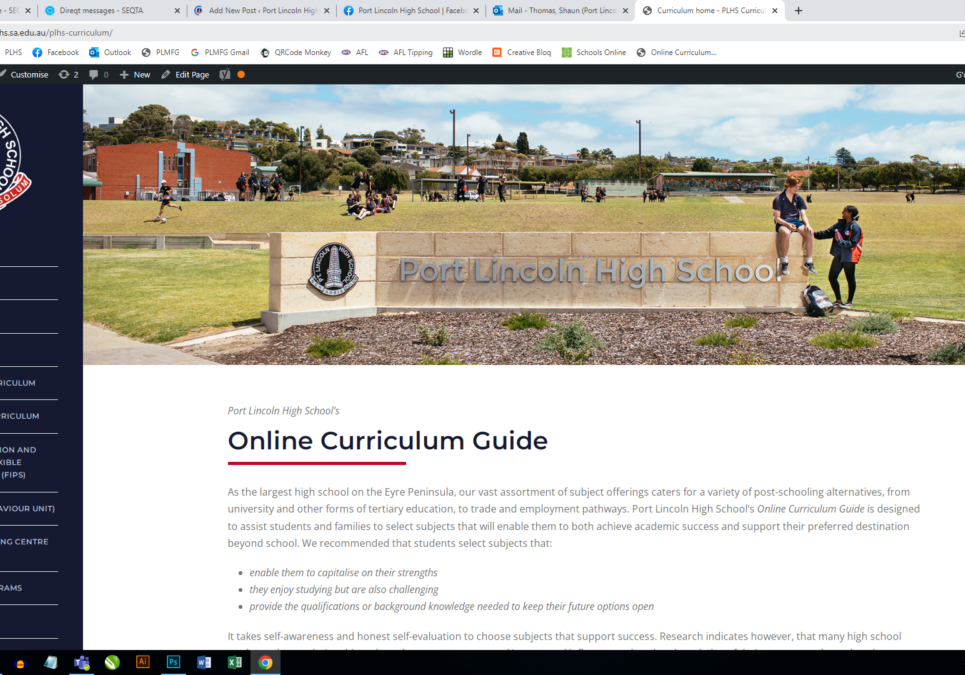The height and width of the screenshot is (675, 965).
Task: Click Edit Page in admin bar
Action: 185,74
